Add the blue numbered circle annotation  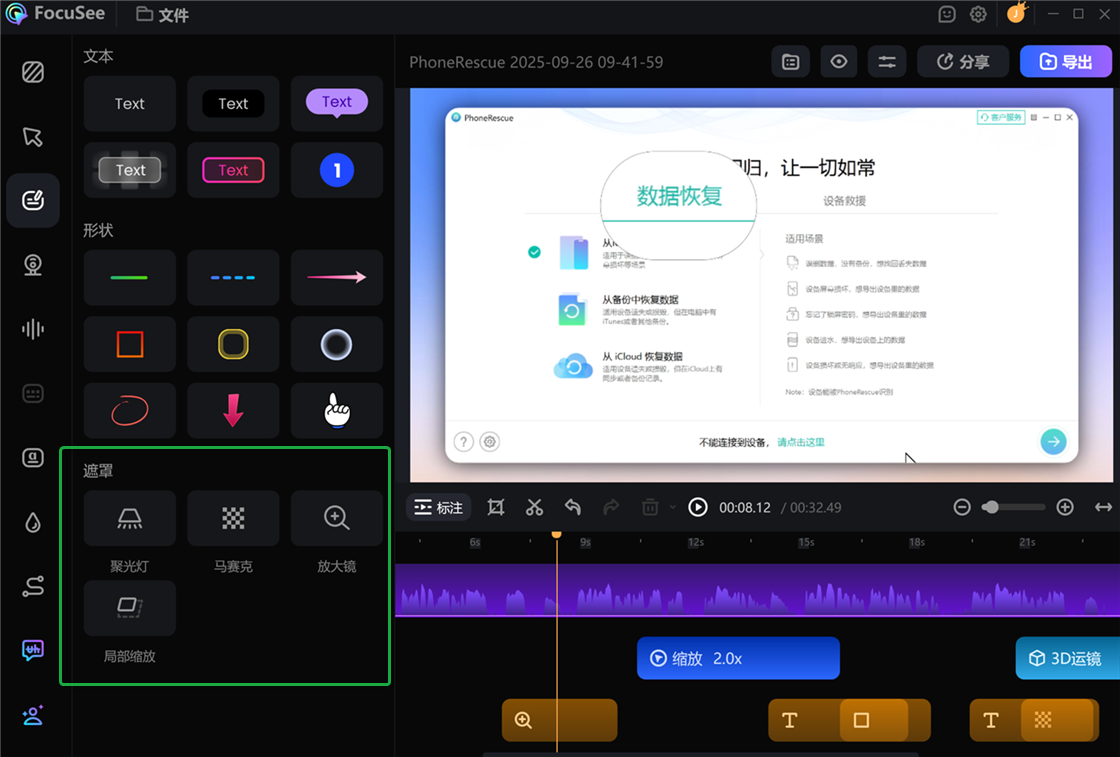click(x=336, y=170)
